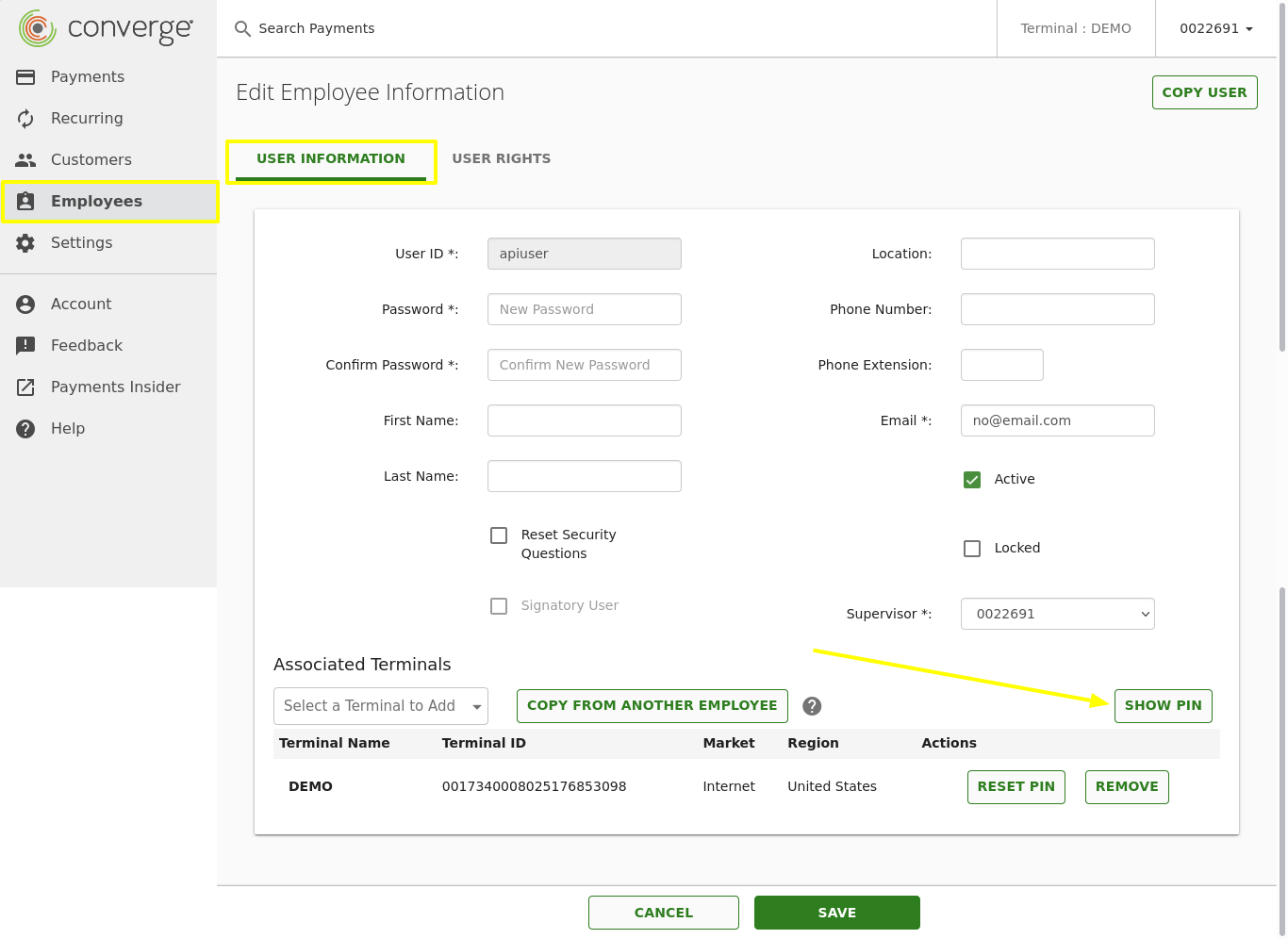Switch to the User Rights tab

tap(501, 158)
